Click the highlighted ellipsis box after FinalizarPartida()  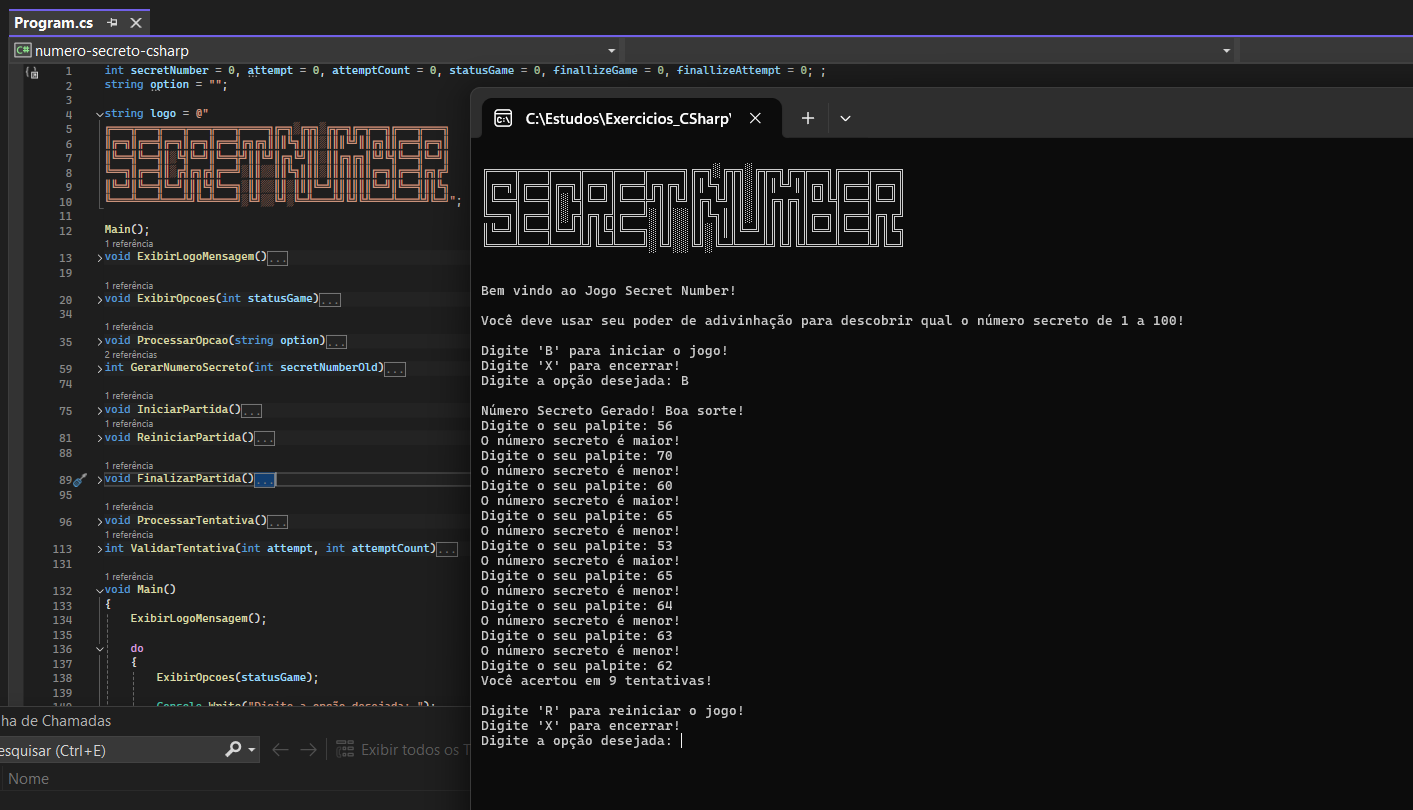coord(265,480)
